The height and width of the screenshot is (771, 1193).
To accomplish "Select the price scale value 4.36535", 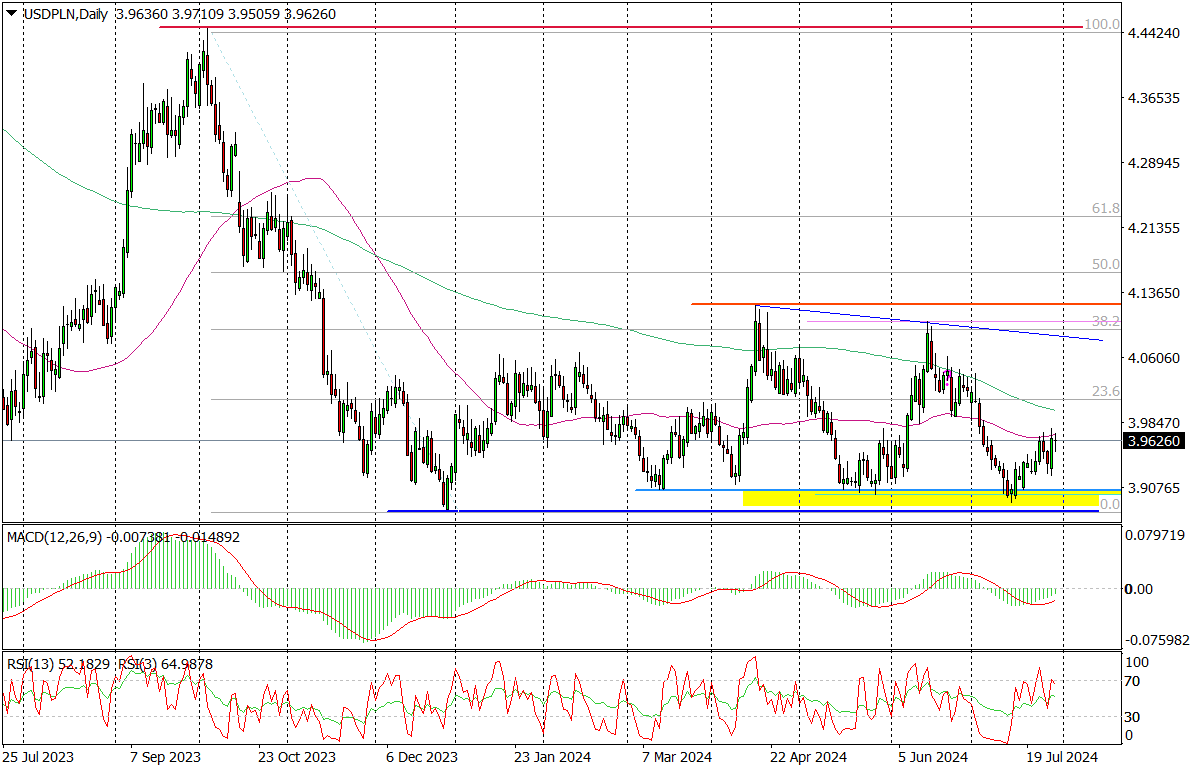I will (x=1154, y=98).
